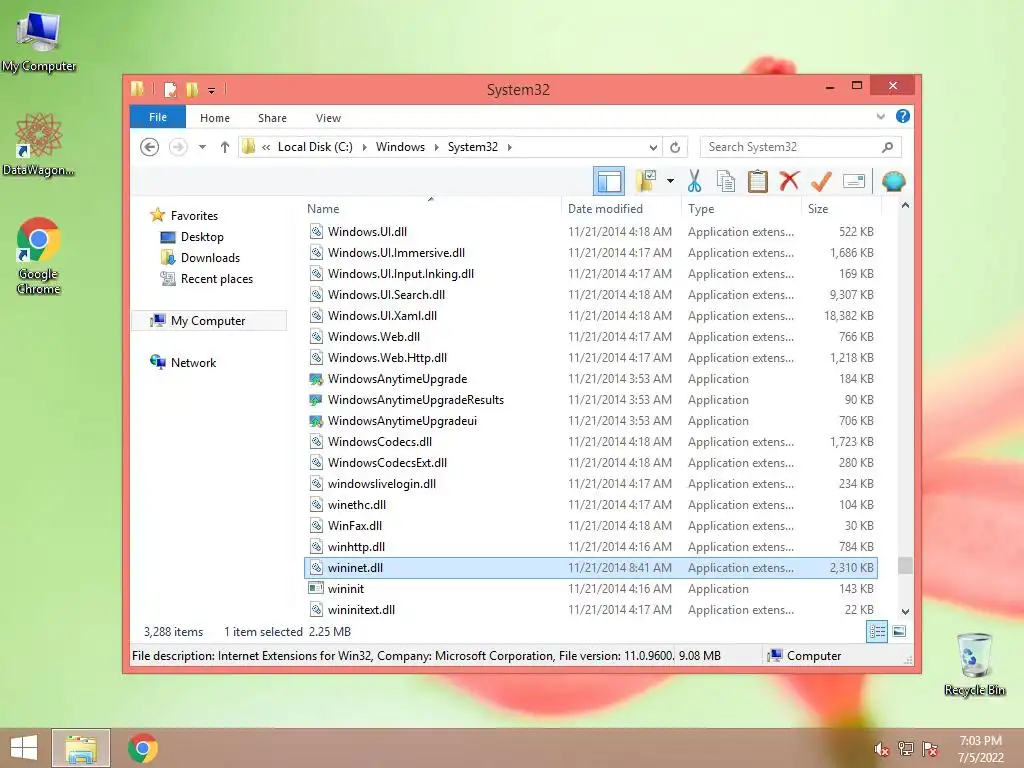The height and width of the screenshot is (768, 1024).
Task: Open Recent places in the navigation pane
Action: pos(217,279)
